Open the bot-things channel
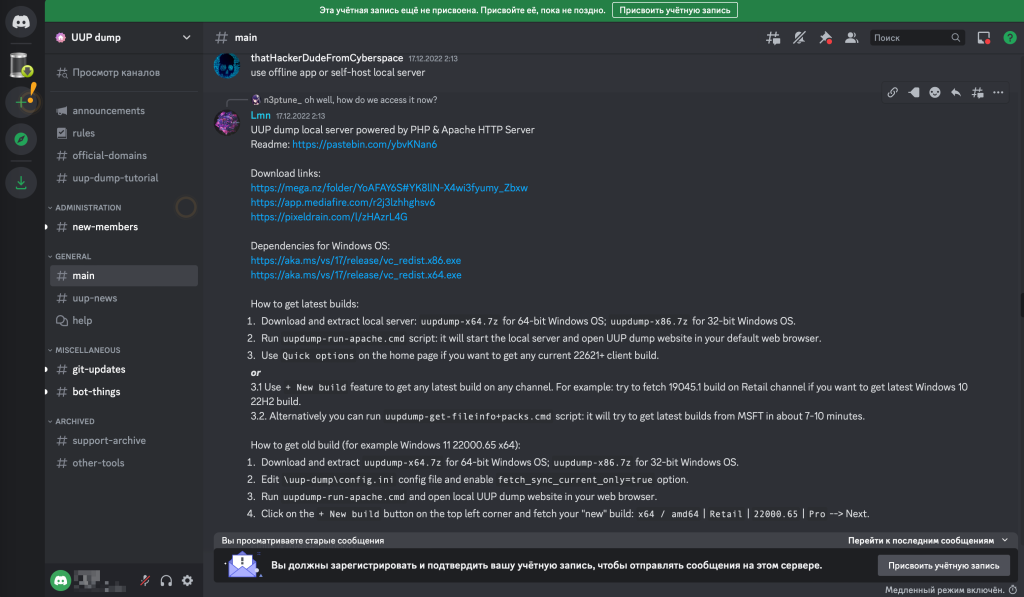Screen dimensions: 1024x597 123,391
